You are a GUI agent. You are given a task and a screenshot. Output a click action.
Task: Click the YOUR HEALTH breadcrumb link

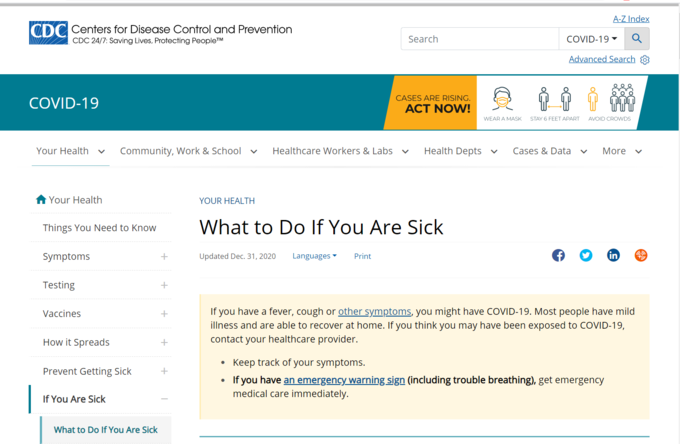click(227, 201)
